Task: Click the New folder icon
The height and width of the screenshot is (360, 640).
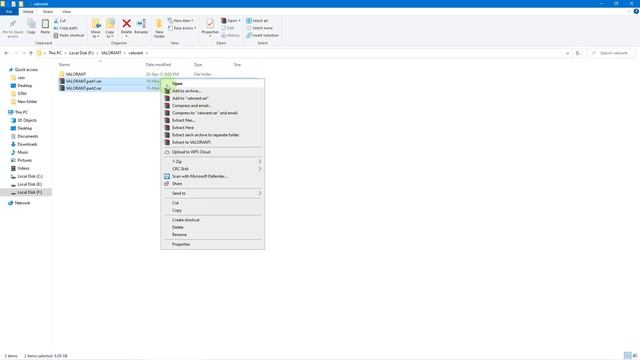Action: click(x=159, y=24)
